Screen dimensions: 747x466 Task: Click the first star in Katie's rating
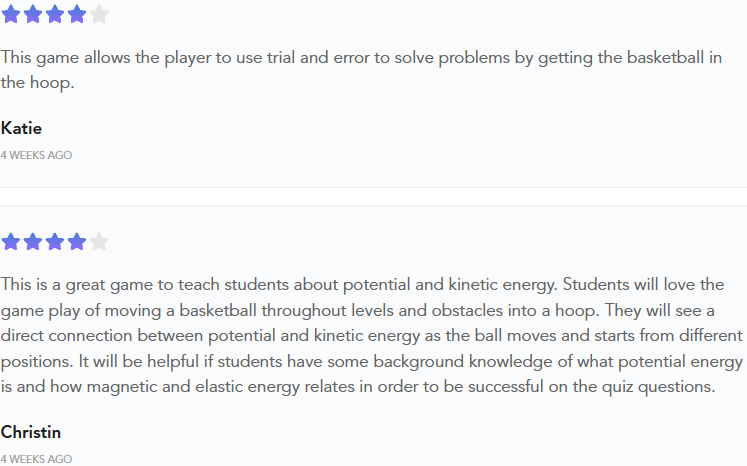point(11,14)
